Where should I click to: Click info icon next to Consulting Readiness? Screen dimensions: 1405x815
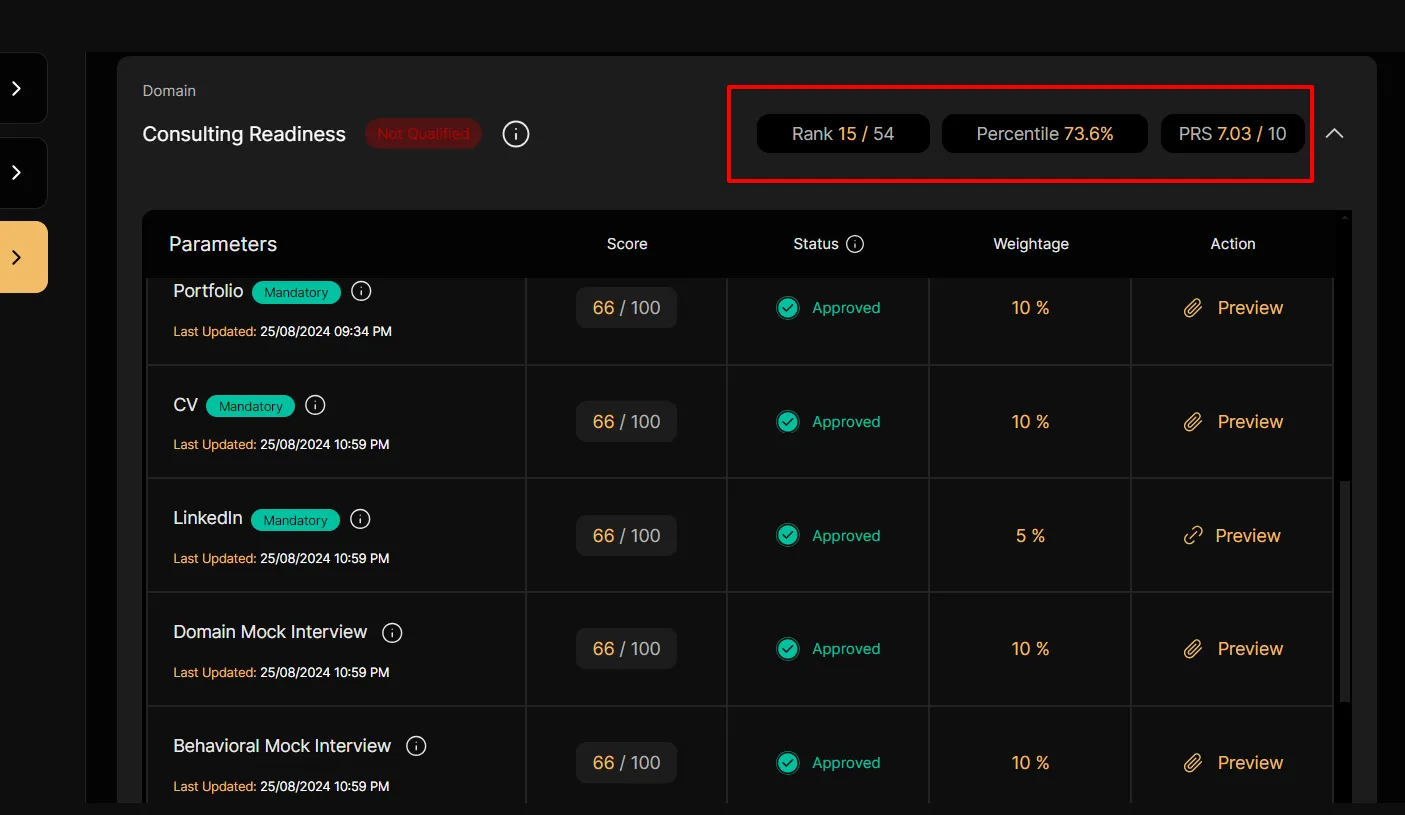(x=515, y=134)
